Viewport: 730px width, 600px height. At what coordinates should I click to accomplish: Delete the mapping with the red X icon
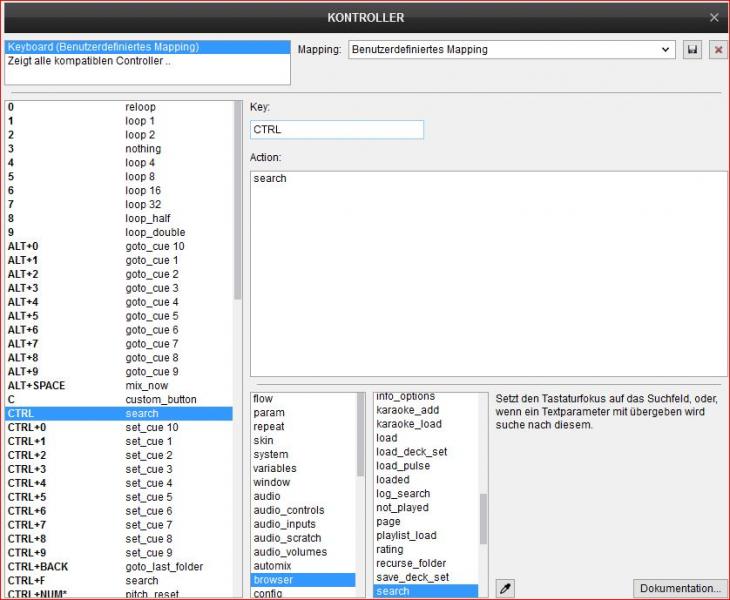[x=718, y=50]
